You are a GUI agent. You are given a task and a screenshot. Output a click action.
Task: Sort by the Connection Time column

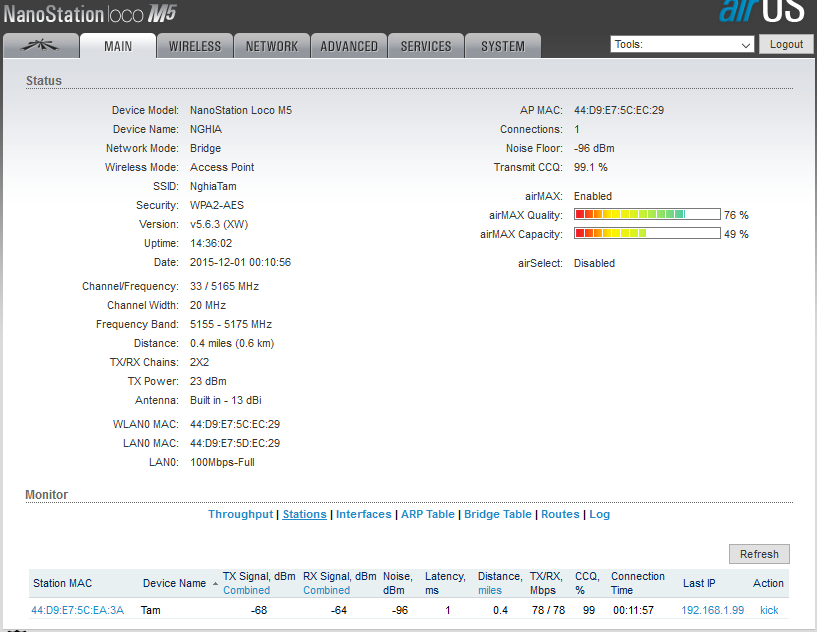[638, 584]
